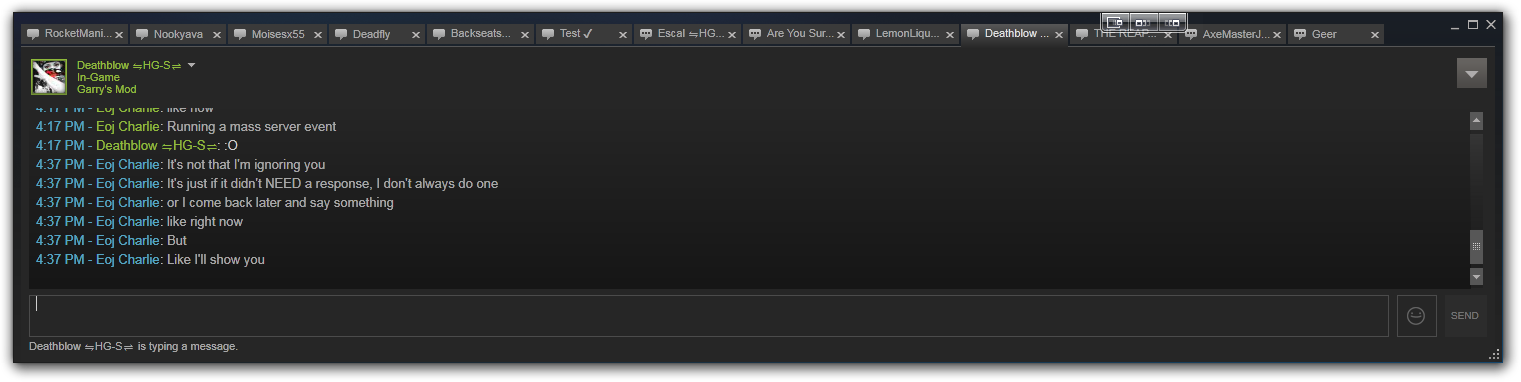Click the first window snap icon above tabs
Screen dimensions: 1521x382
click(1116, 22)
